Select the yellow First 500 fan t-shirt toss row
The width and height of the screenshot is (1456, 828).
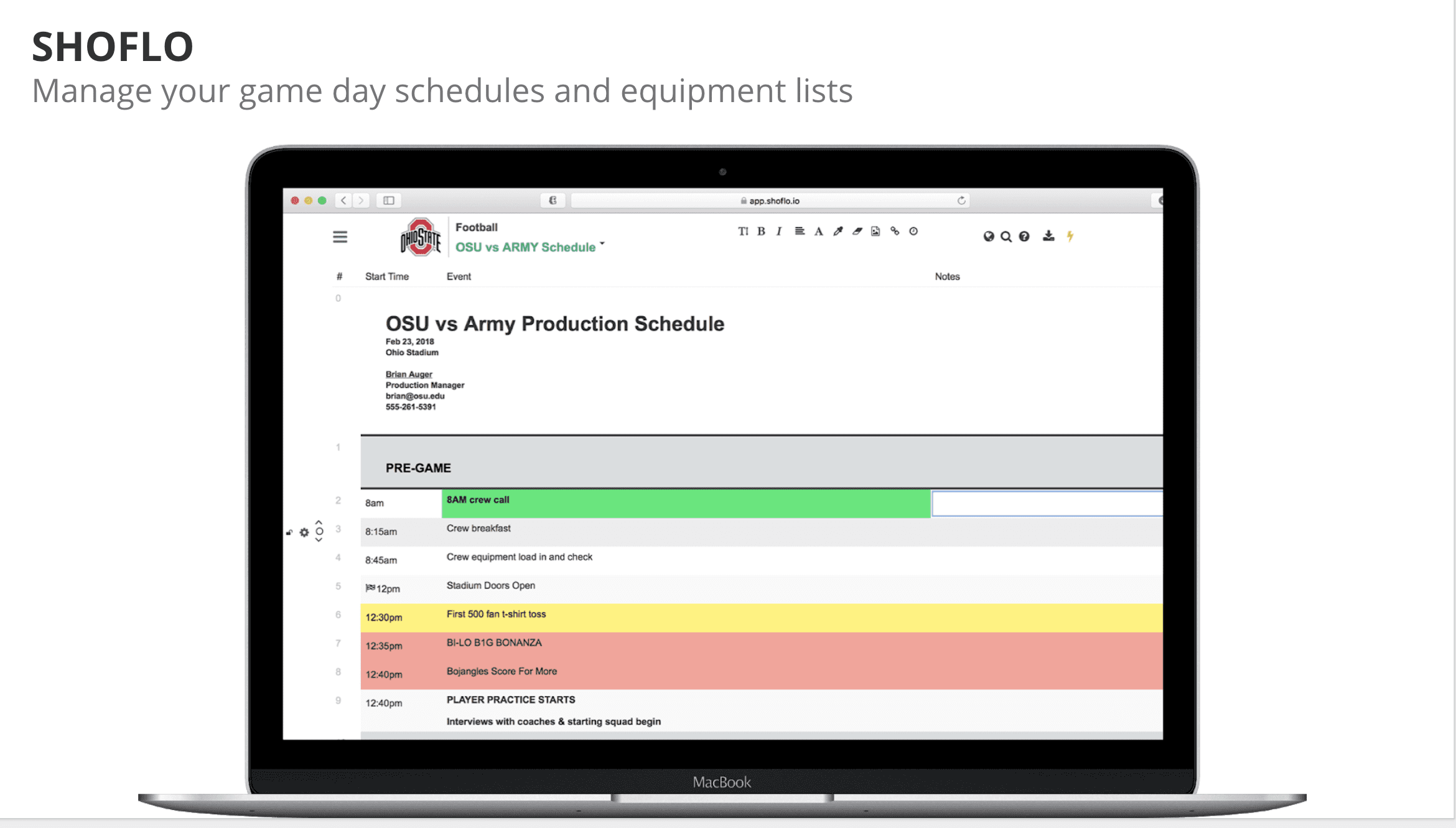coord(762,618)
